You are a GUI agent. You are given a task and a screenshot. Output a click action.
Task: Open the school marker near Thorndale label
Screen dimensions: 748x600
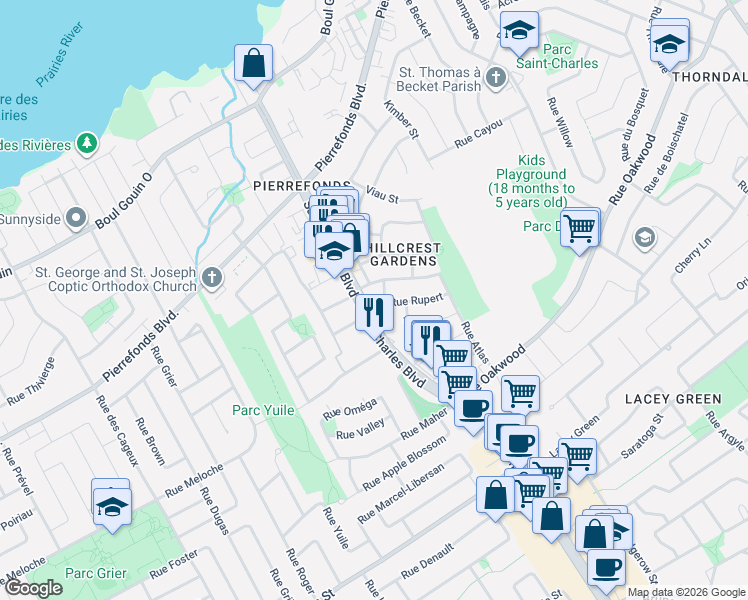(x=669, y=45)
